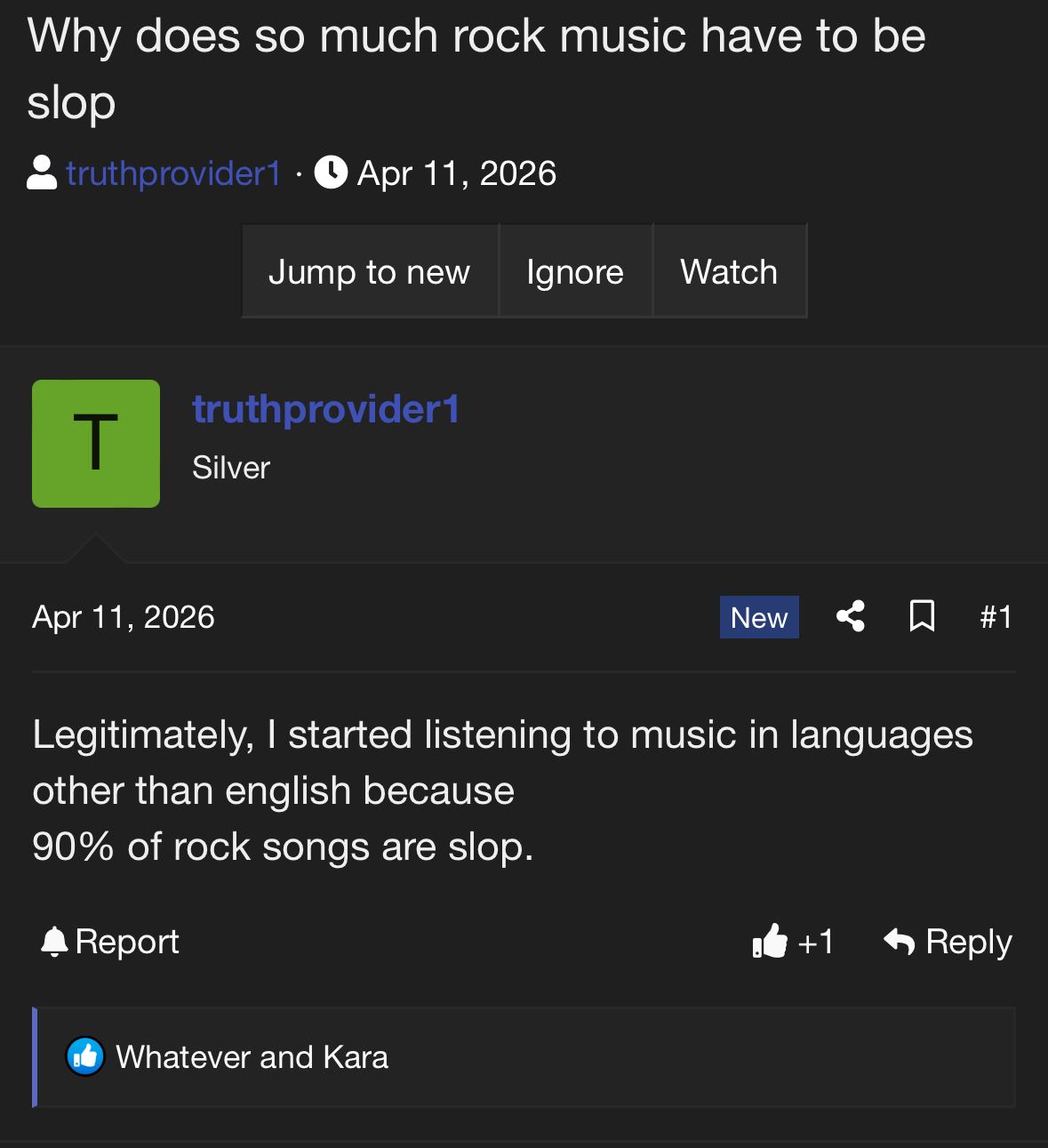Click the thumbs-up like icon
This screenshot has height=1148, width=1048.
coord(770,941)
